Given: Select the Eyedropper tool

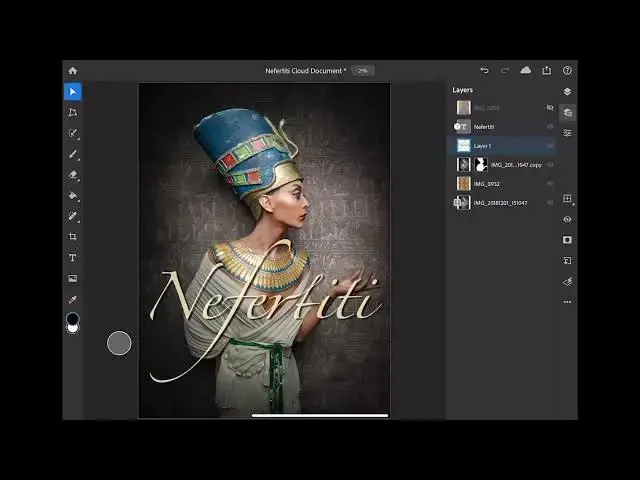Looking at the screenshot, I should tap(73, 300).
